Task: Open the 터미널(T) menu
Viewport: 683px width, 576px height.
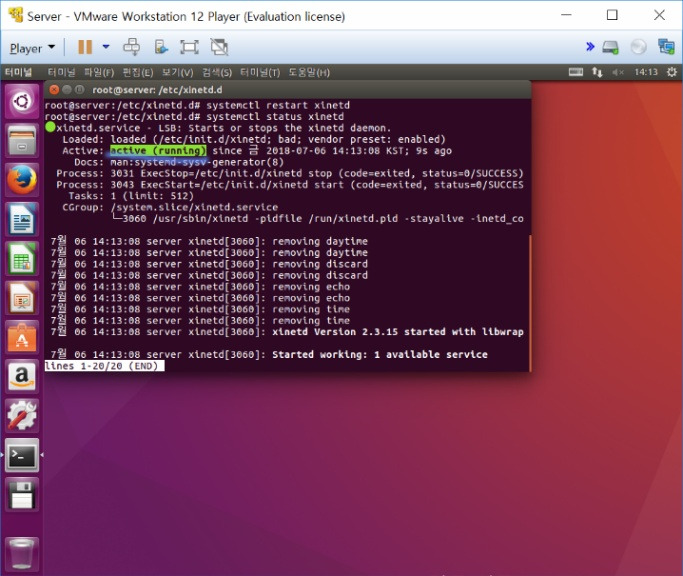Action: coord(260,72)
